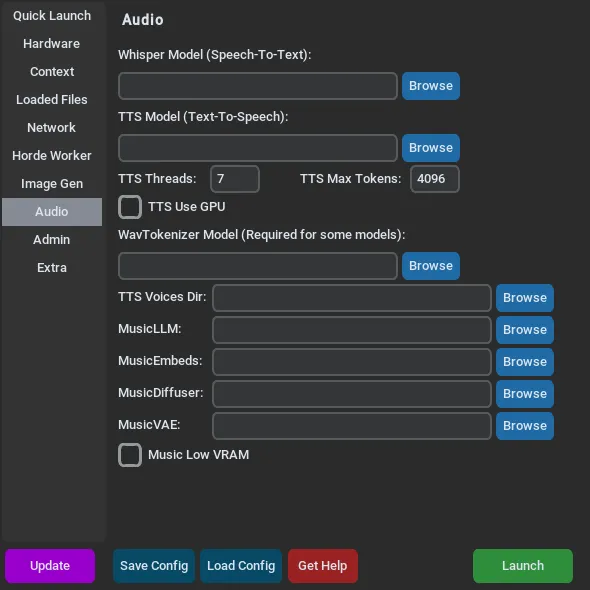
Task: Browse for a MusicVAE file
Action: [x=525, y=426]
